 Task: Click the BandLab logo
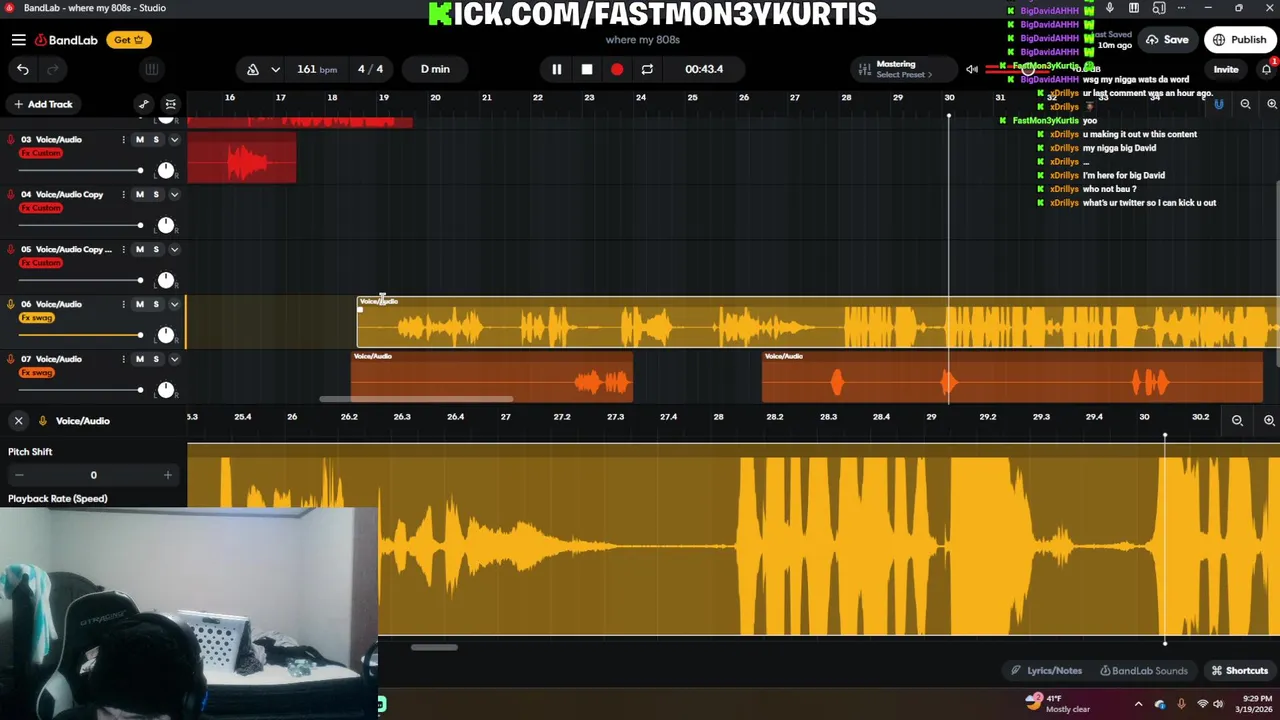(x=66, y=40)
